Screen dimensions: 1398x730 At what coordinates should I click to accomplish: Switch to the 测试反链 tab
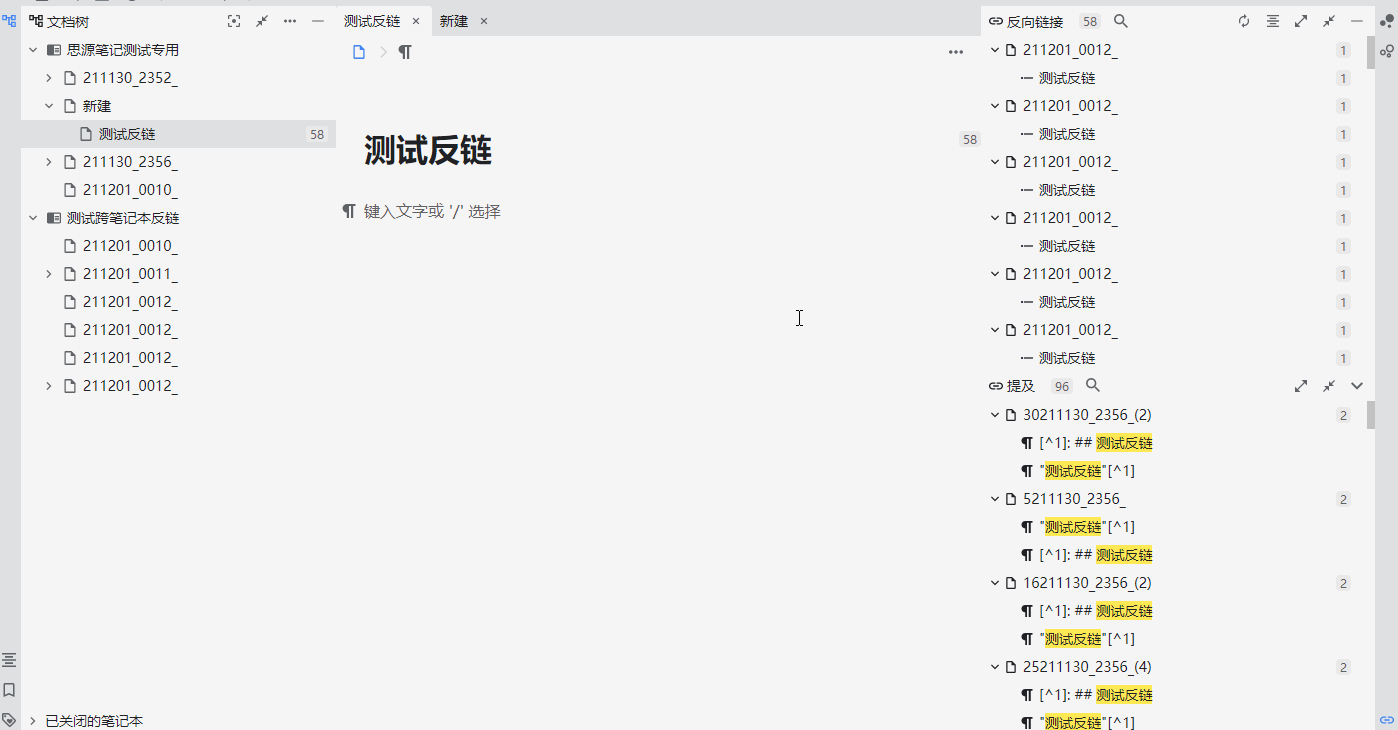coord(371,20)
